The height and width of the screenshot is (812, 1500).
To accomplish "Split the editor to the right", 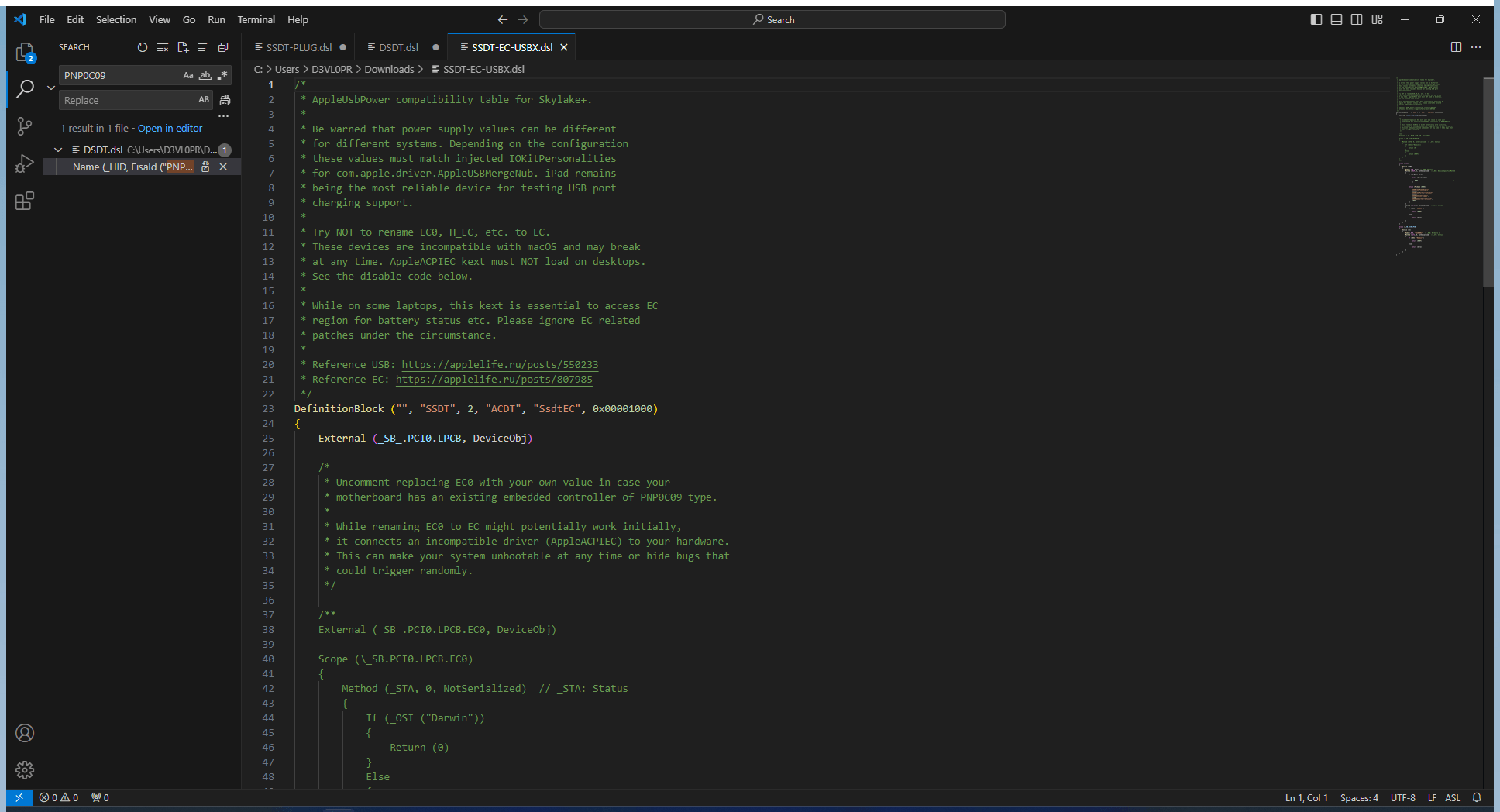I will click(x=1456, y=47).
